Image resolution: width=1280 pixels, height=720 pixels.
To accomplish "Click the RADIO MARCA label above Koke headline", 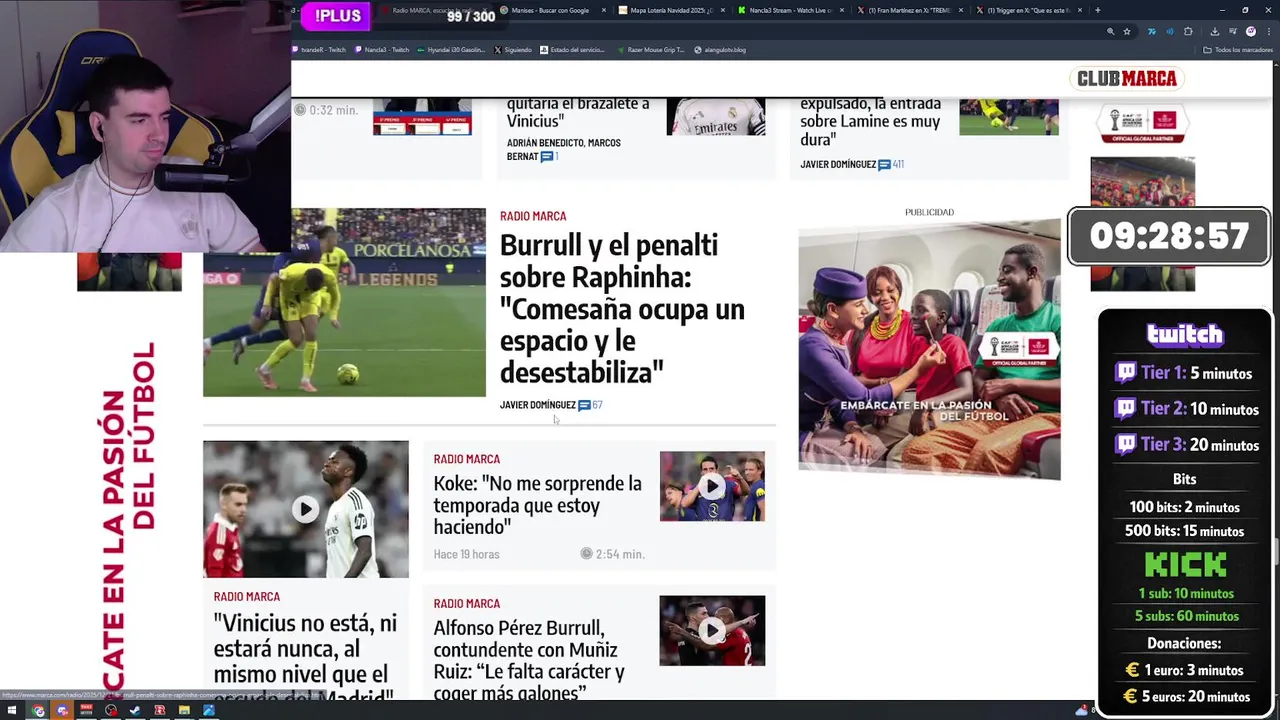I will (466, 459).
